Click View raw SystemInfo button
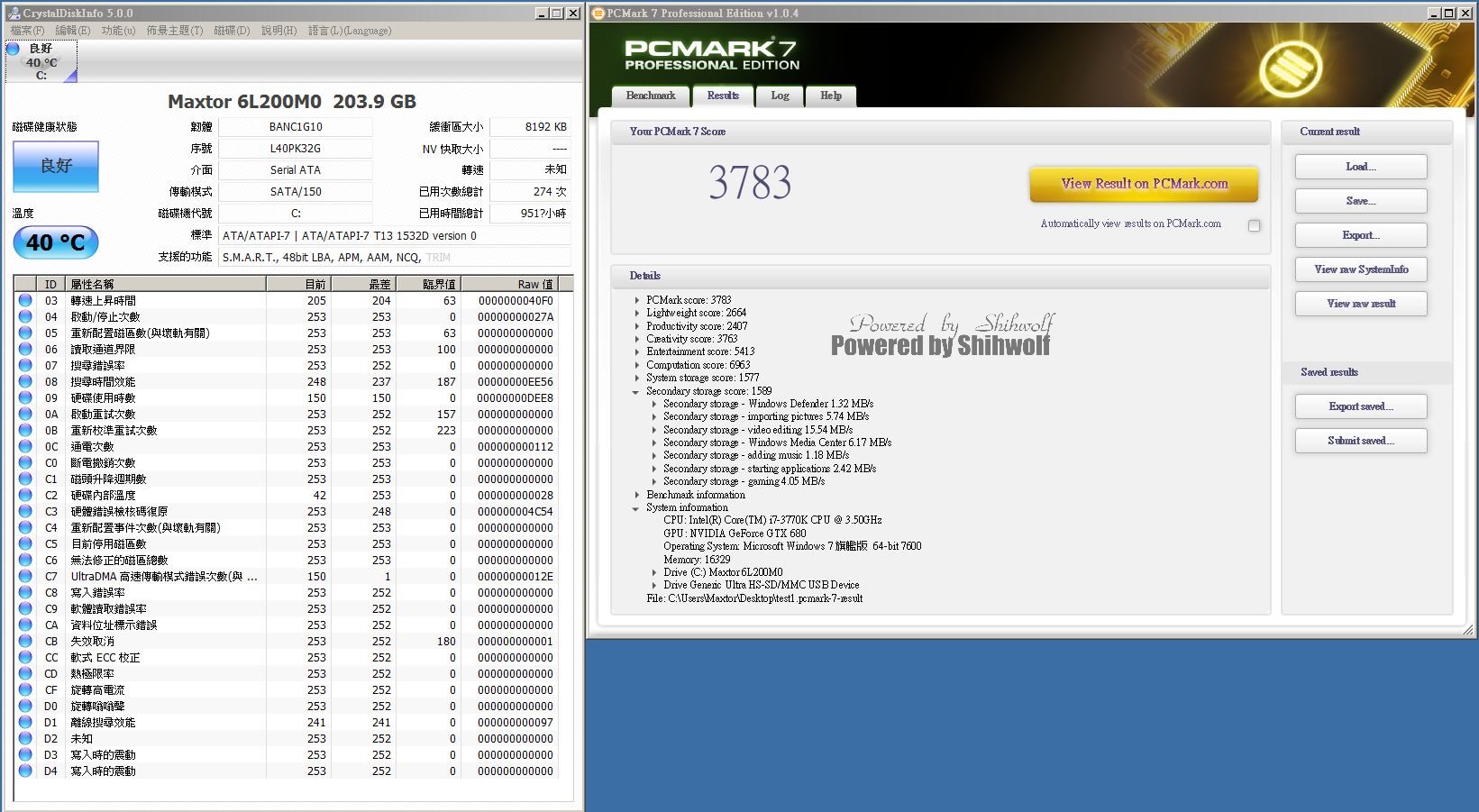 pos(1361,269)
